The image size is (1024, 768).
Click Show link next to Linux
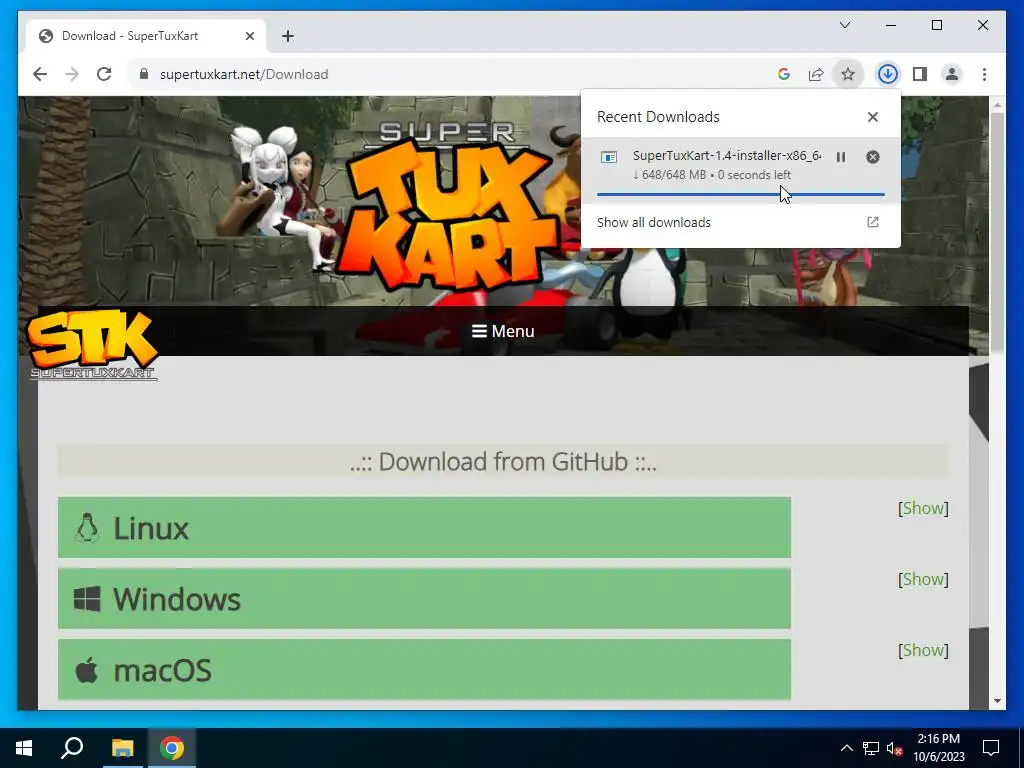point(923,508)
